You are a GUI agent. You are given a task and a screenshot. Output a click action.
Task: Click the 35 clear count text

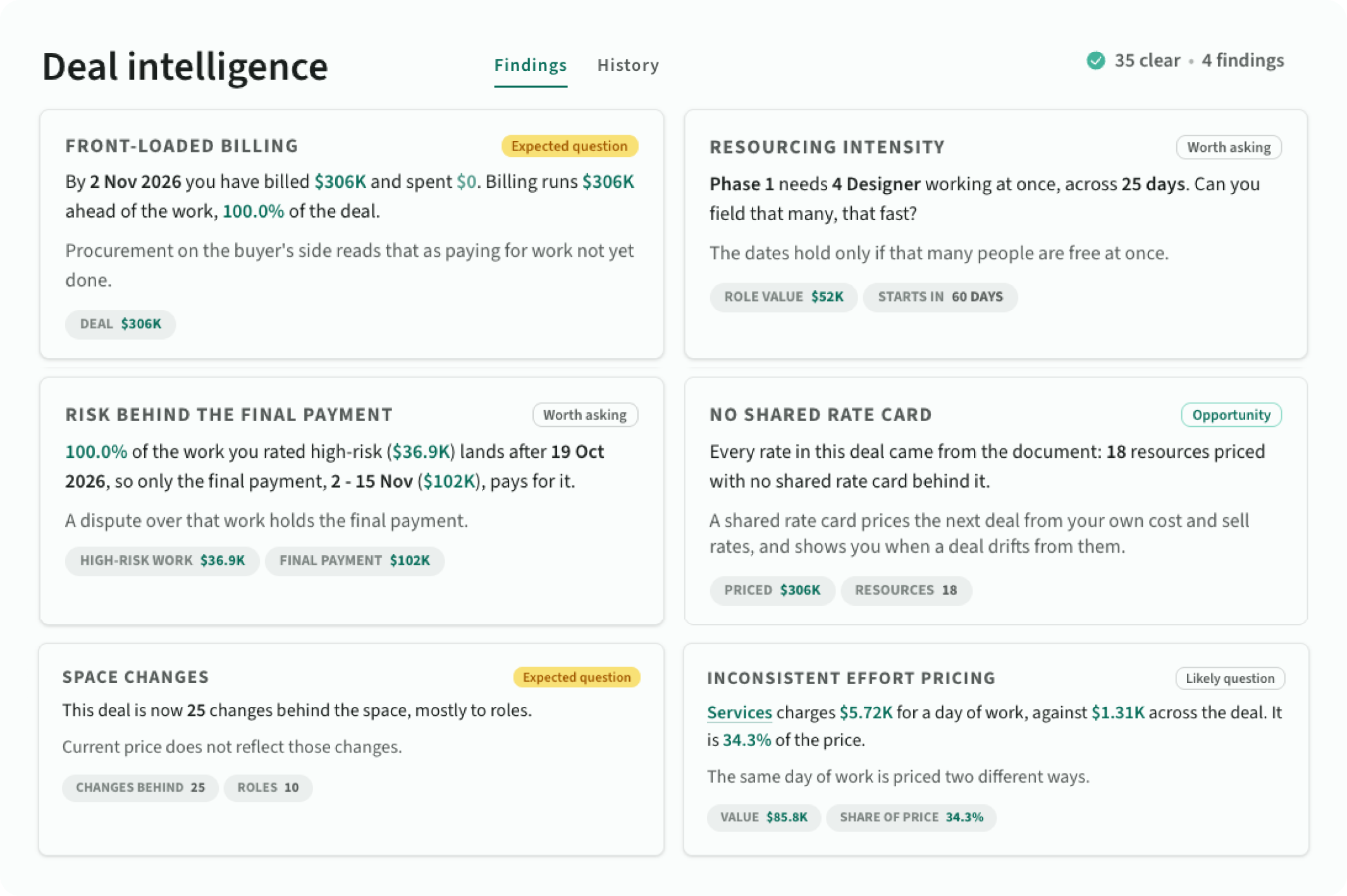coord(1147,61)
